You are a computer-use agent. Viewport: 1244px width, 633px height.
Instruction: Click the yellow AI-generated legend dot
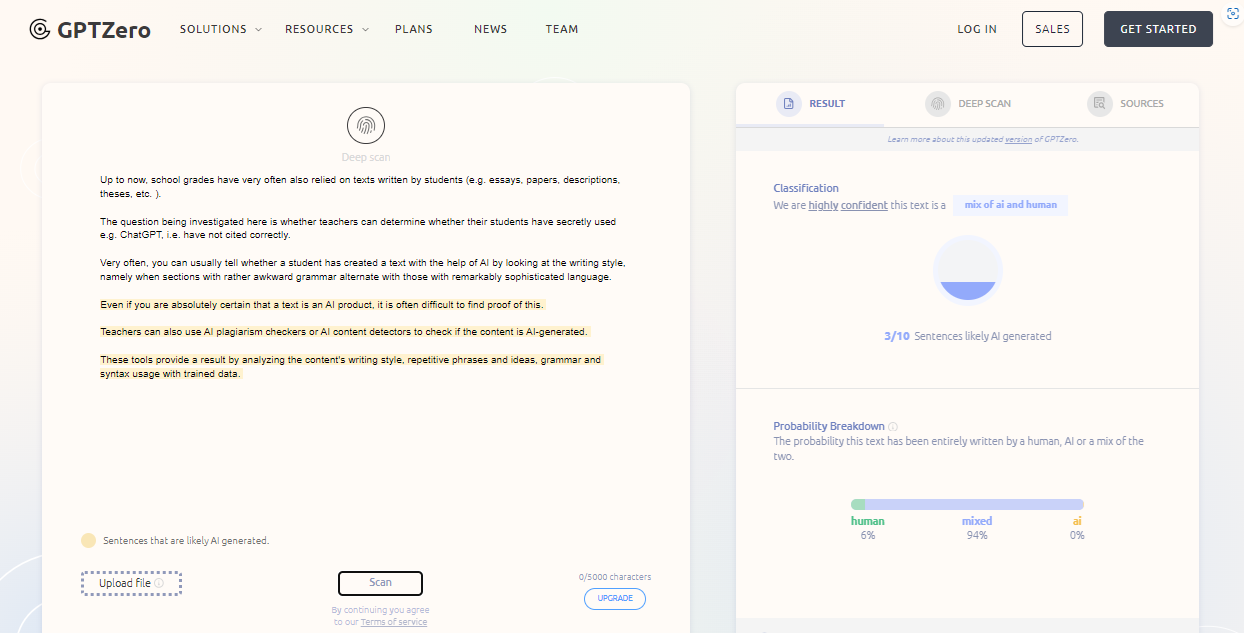88,540
